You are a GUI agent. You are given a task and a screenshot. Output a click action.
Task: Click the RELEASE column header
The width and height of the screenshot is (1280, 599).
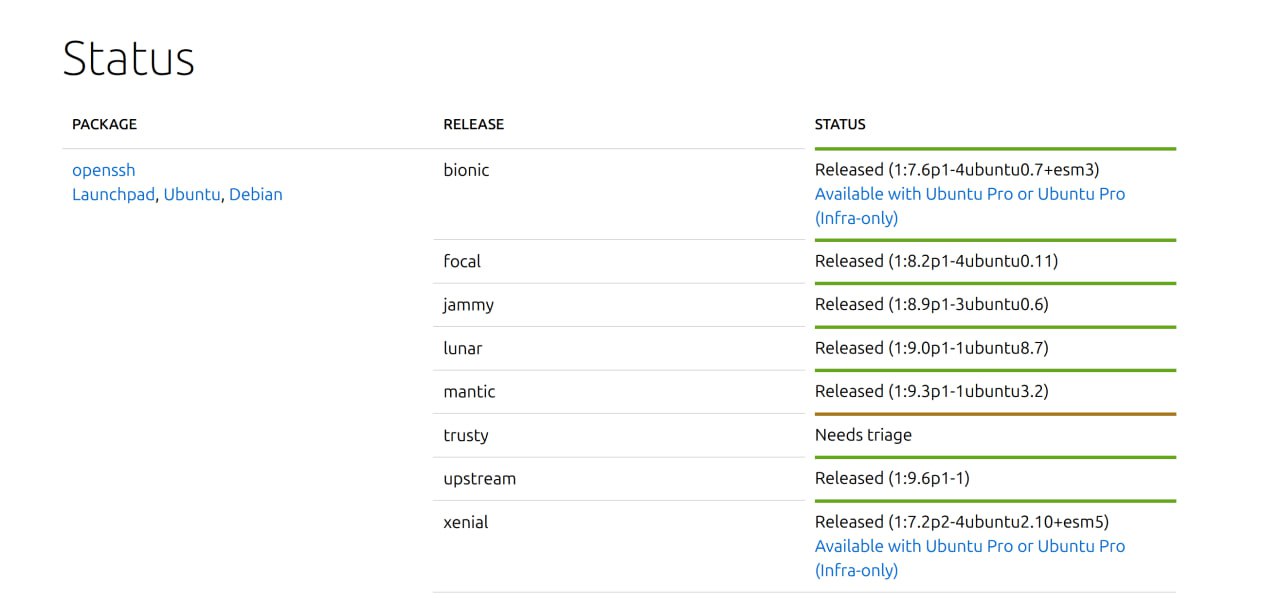(x=473, y=124)
